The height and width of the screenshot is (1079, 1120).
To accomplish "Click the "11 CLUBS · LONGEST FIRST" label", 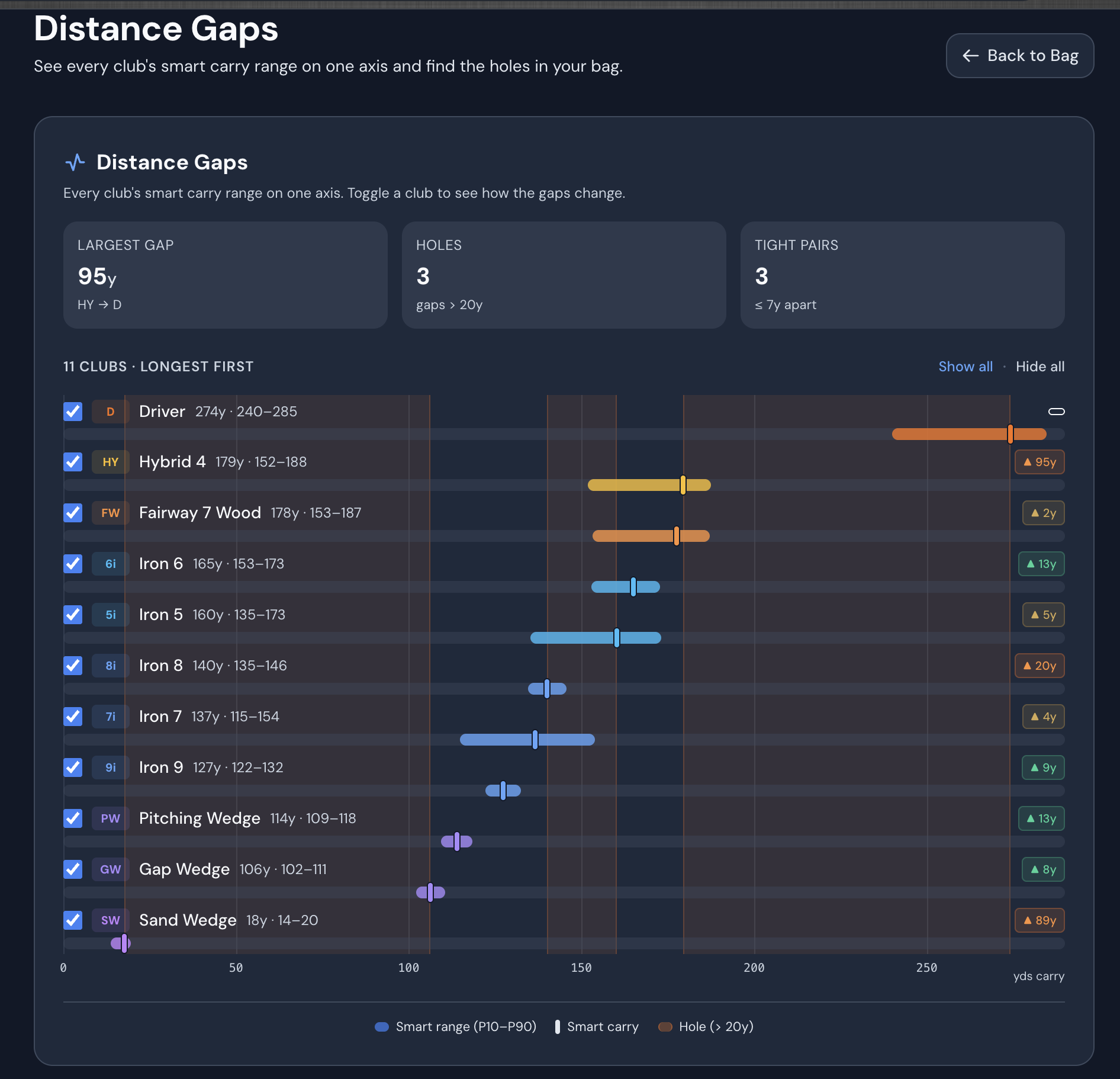I will (x=159, y=367).
